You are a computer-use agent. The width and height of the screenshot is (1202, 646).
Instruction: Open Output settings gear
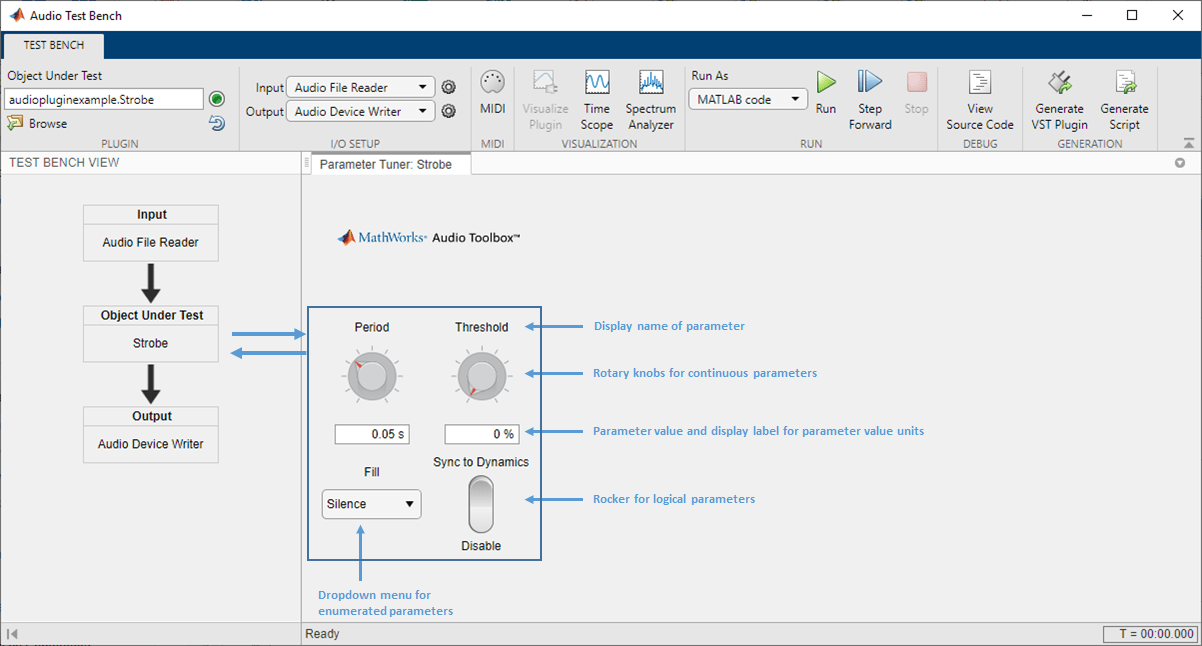pyautogui.click(x=449, y=111)
